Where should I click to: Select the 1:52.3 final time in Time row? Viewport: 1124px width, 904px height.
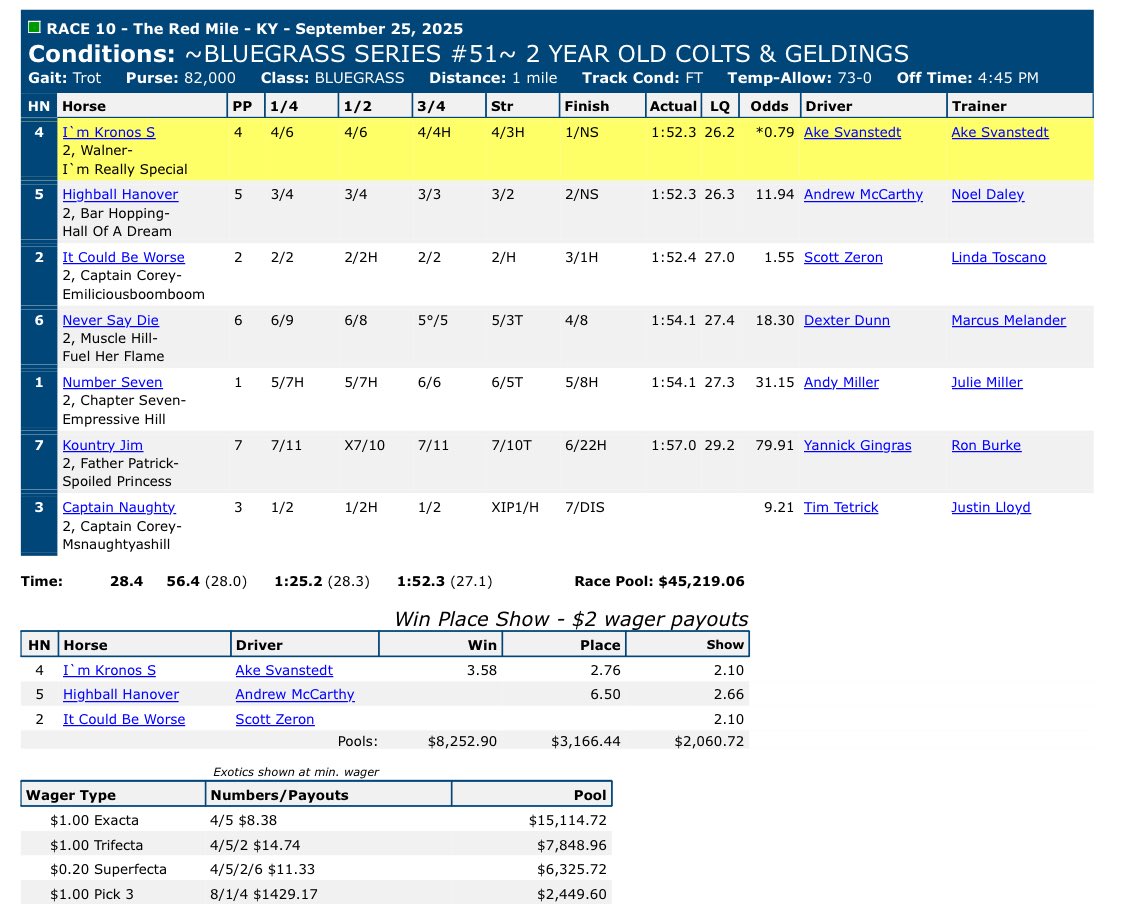pyautogui.click(x=421, y=581)
